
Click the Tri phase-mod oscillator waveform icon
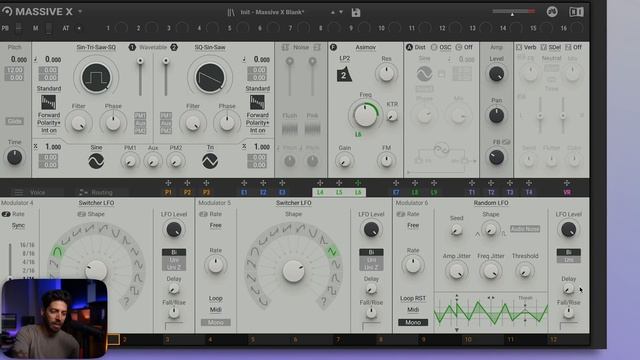click(x=210, y=161)
